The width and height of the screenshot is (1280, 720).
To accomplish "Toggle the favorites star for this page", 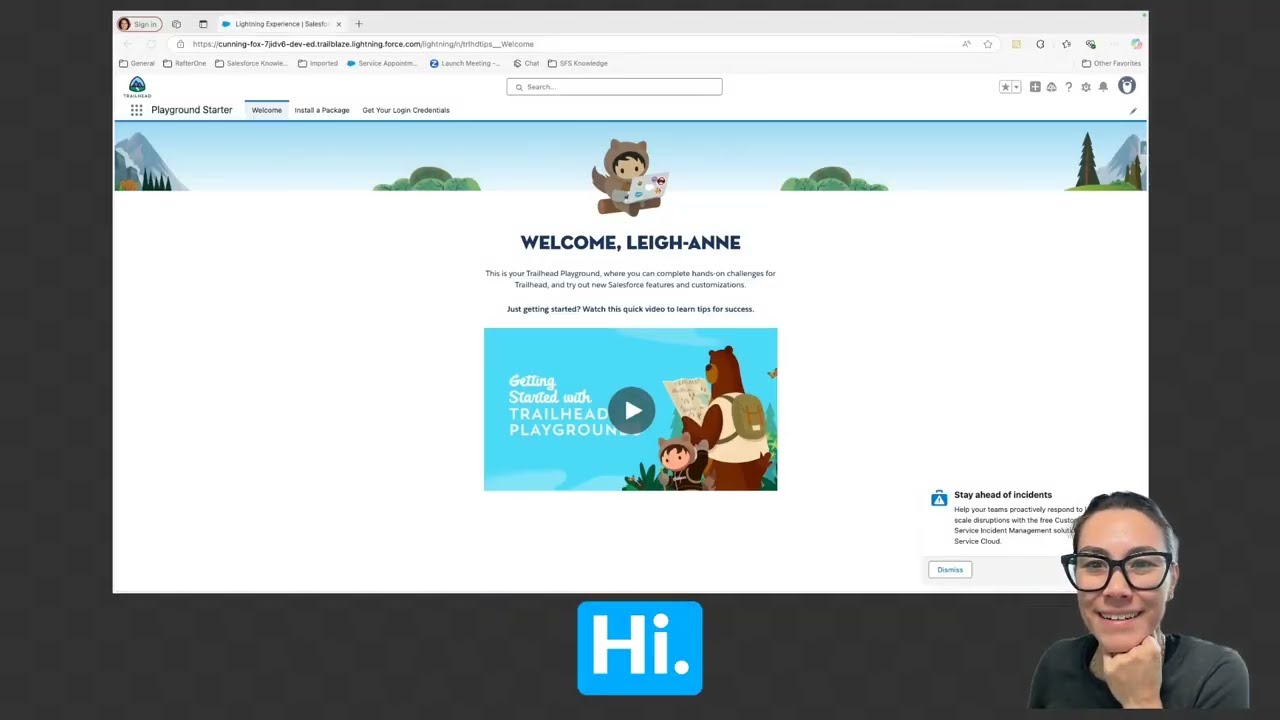I will click(1003, 87).
